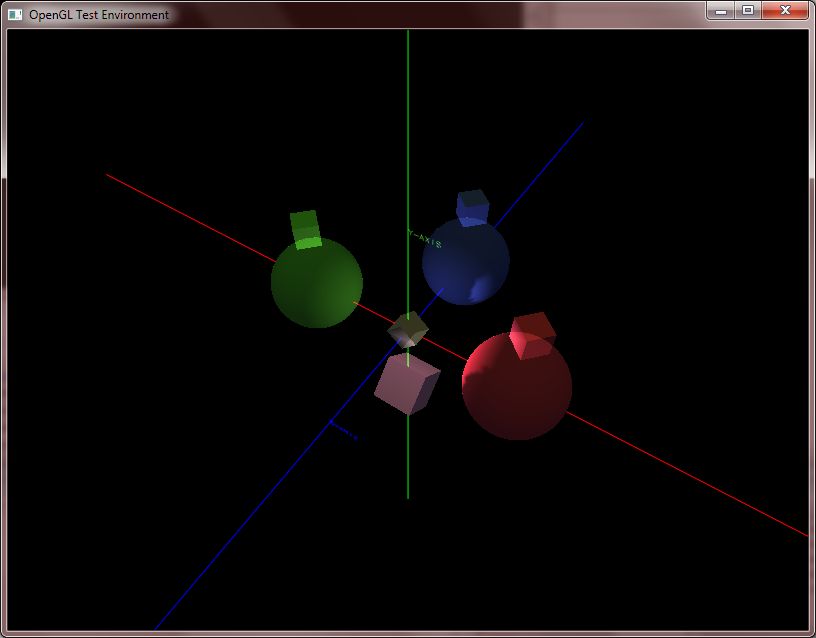Click the junction point on the blue axis
The height and width of the screenshot is (638, 816).
(331, 422)
